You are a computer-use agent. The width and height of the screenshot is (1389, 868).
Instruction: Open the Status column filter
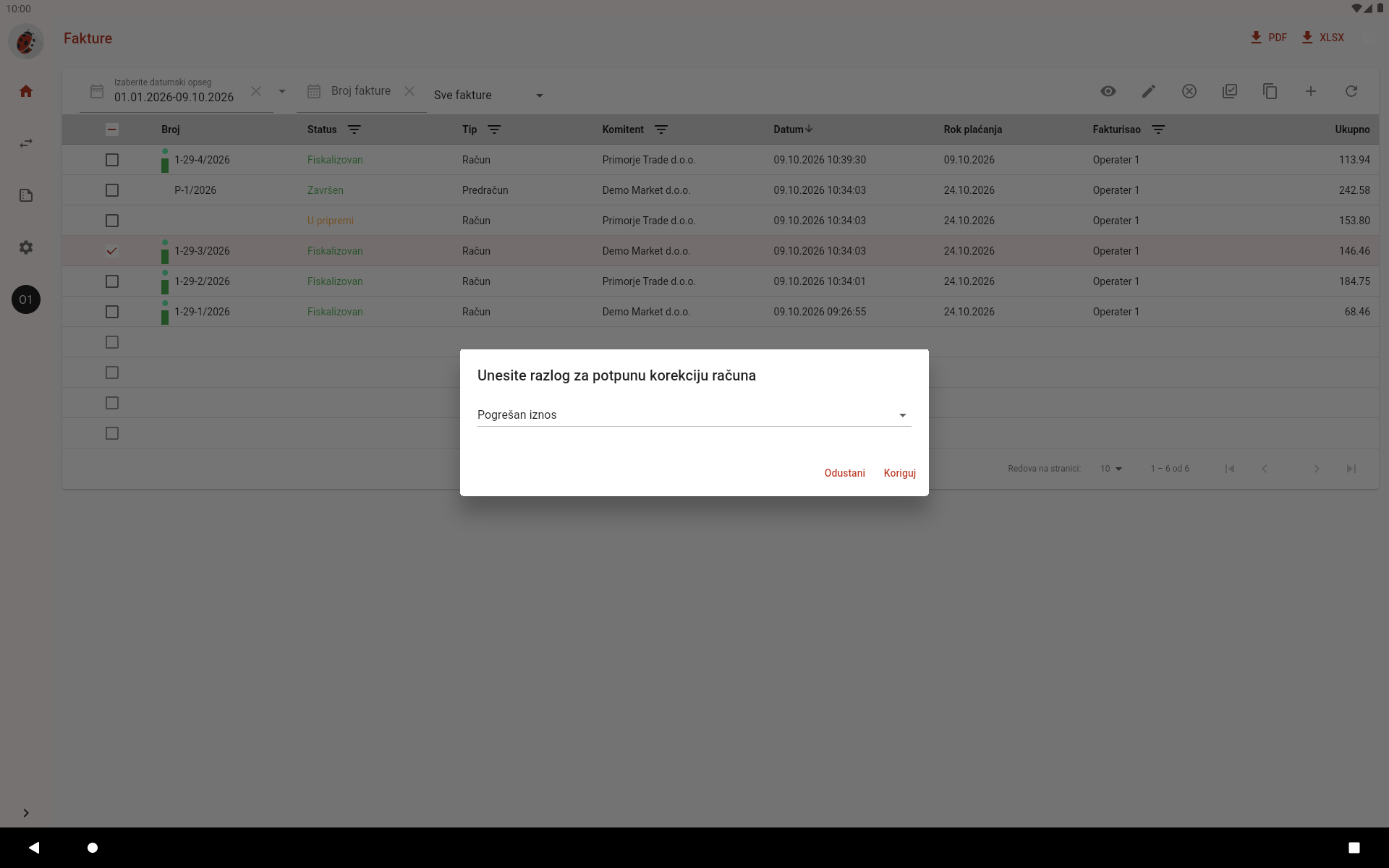click(x=354, y=129)
